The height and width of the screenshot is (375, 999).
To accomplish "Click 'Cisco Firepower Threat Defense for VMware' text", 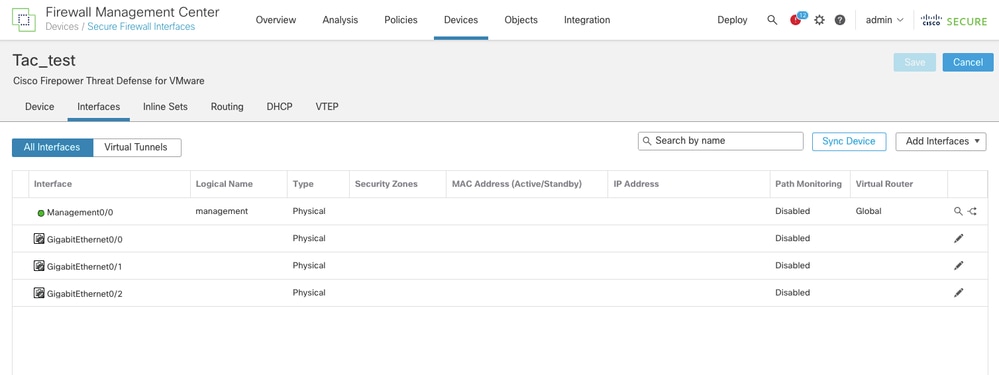I will pos(108,81).
